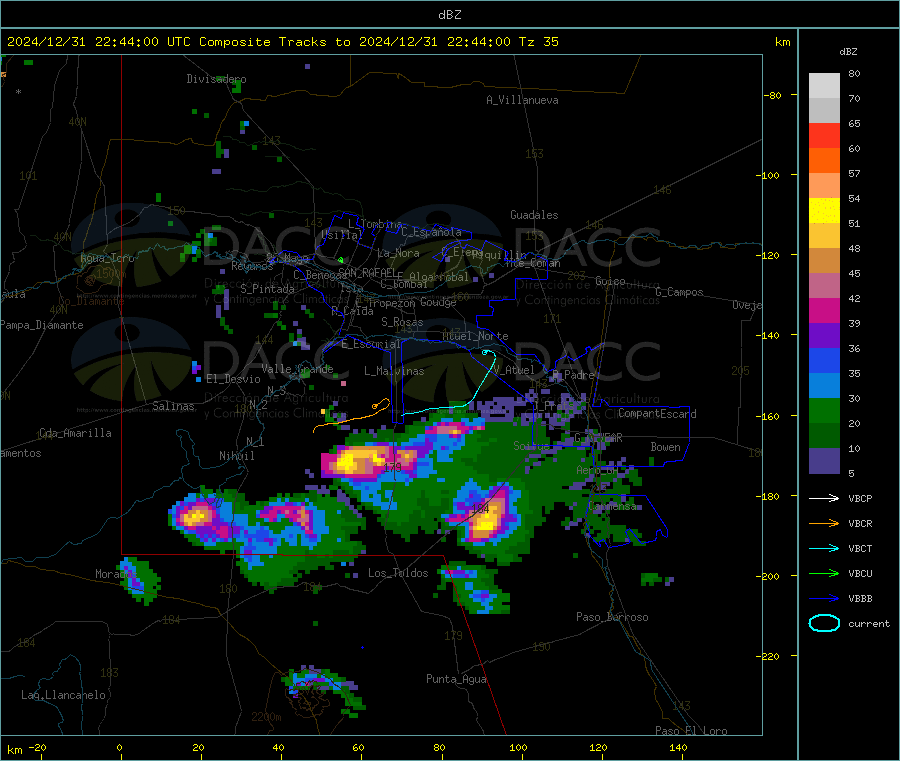The width and height of the screenshot is (900, 761).
Task: Click the 'dBZ' title at top
Action: (x=449, y=14)
